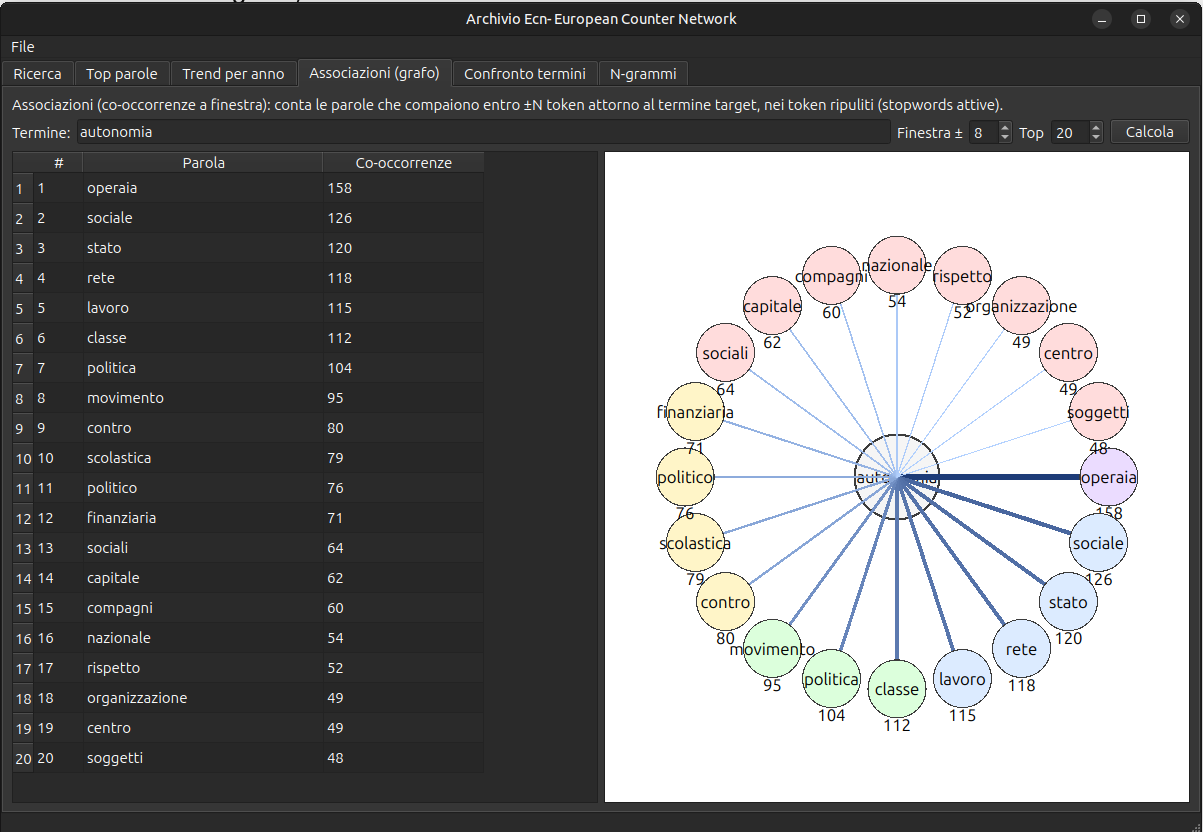Switch to the Trend per anno tab
Screen dimensions: 1203x832
coord(233,74)
